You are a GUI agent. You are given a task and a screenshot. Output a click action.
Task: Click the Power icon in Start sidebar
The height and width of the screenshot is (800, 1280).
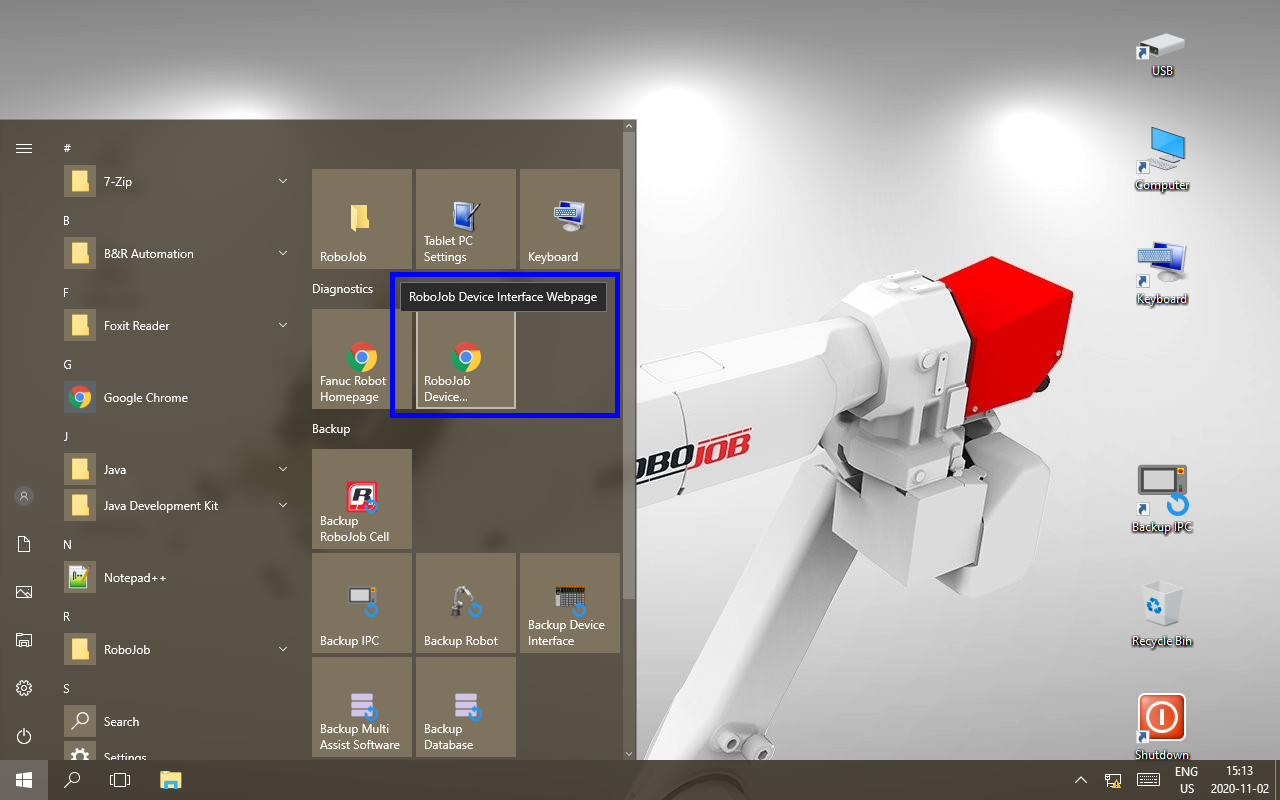click(24, 736)
